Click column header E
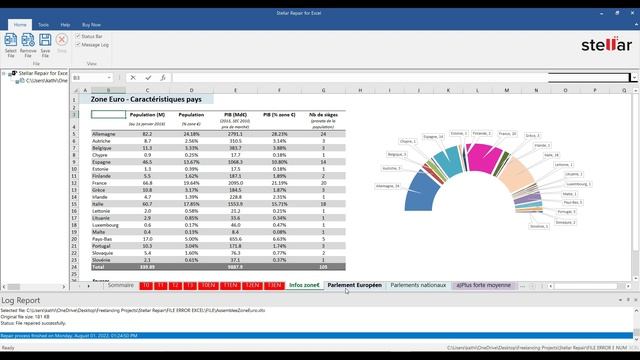This screenshot has width=640, height=360. [235, 90]
